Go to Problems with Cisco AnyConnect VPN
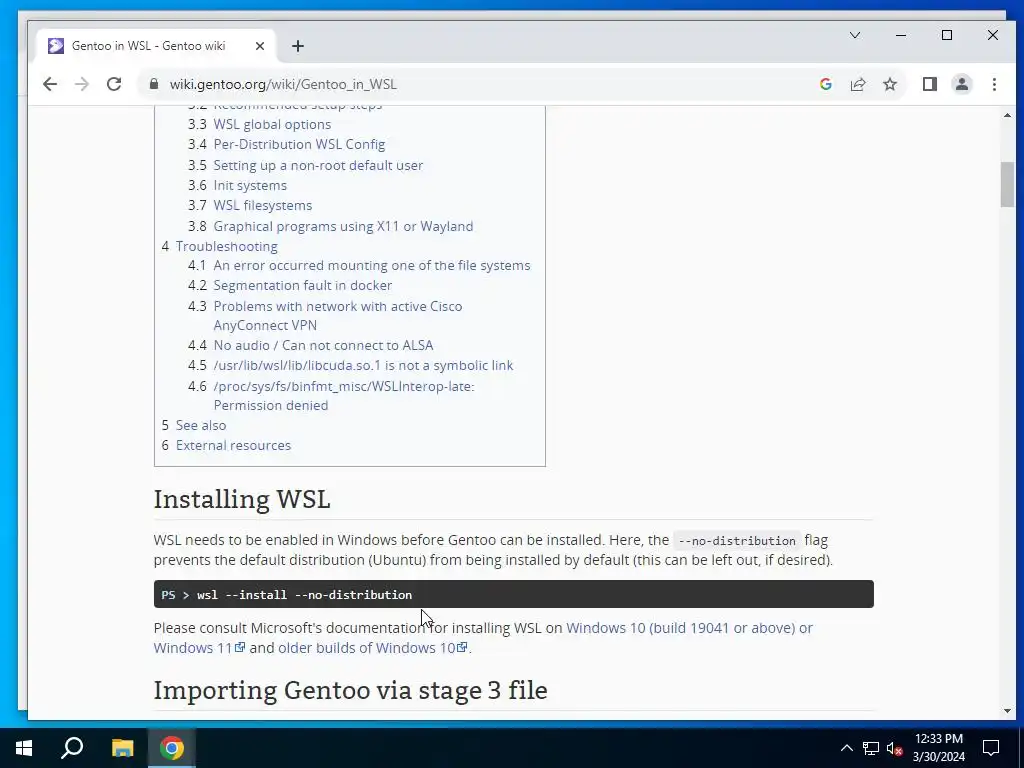The height and width of the screenshot is (768, 1024). pyautogui.click(x=338, y=315)
